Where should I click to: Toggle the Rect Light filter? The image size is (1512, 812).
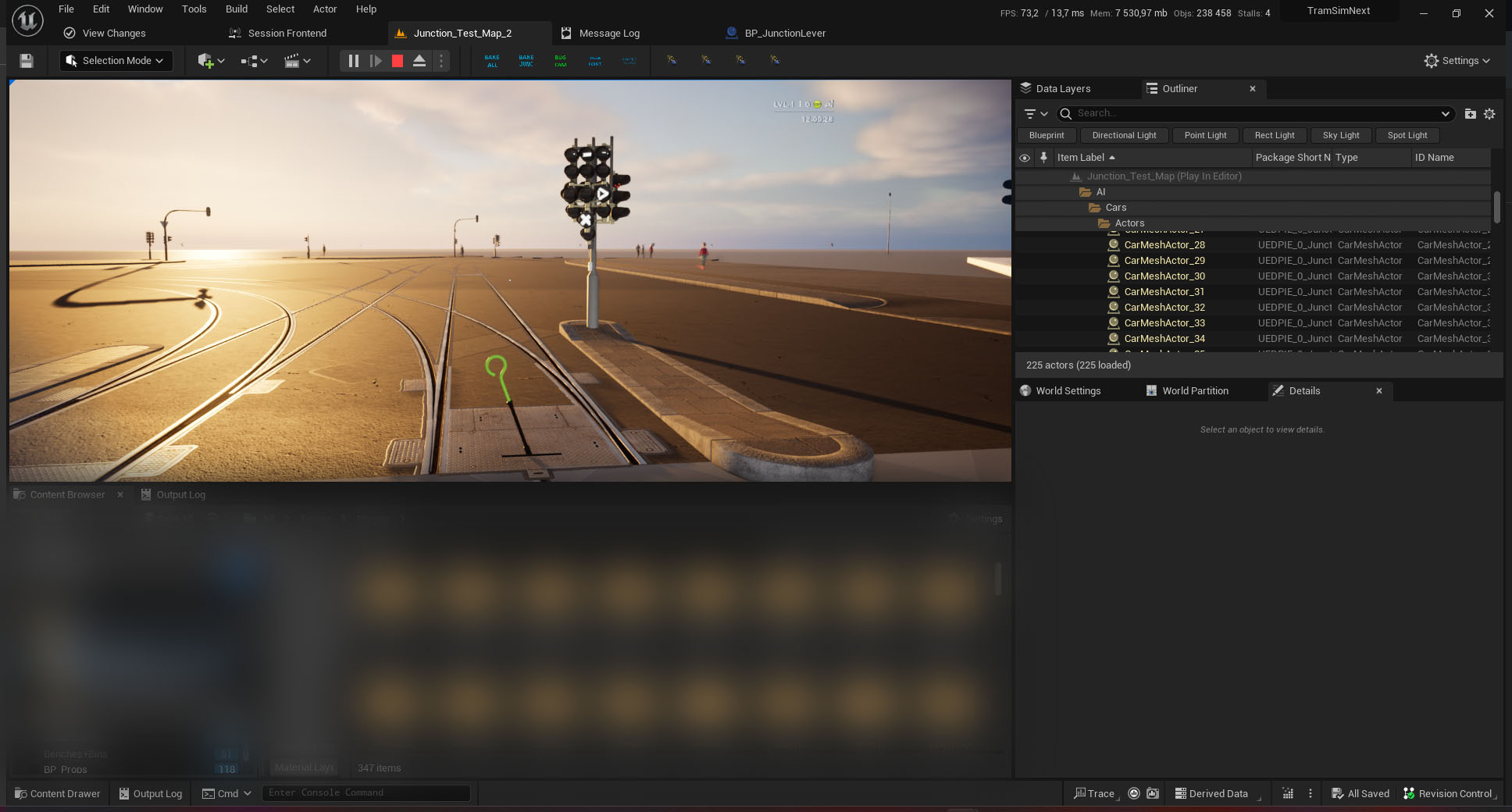1275,136
